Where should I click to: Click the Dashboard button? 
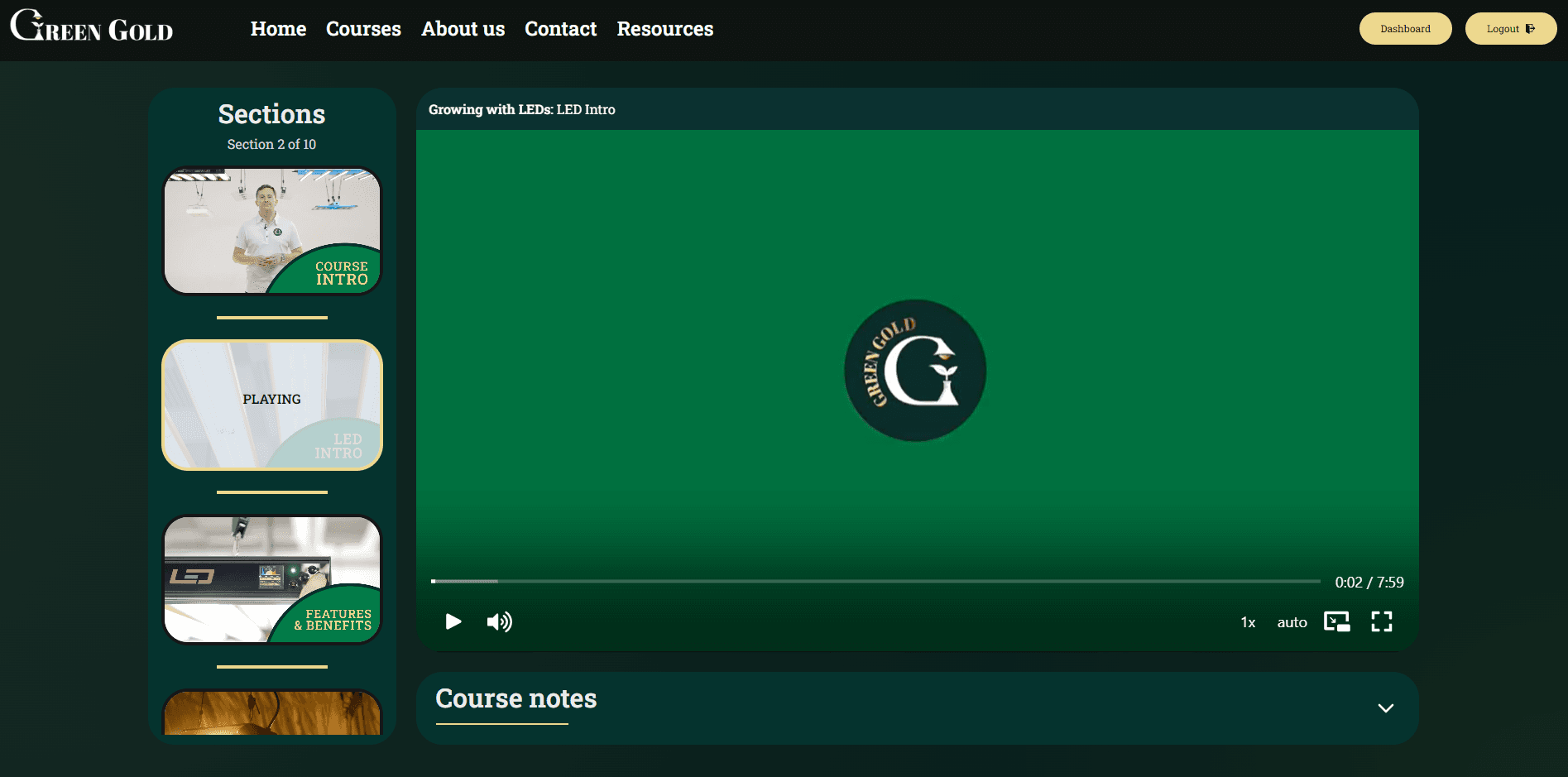(x=1405, y=29)
